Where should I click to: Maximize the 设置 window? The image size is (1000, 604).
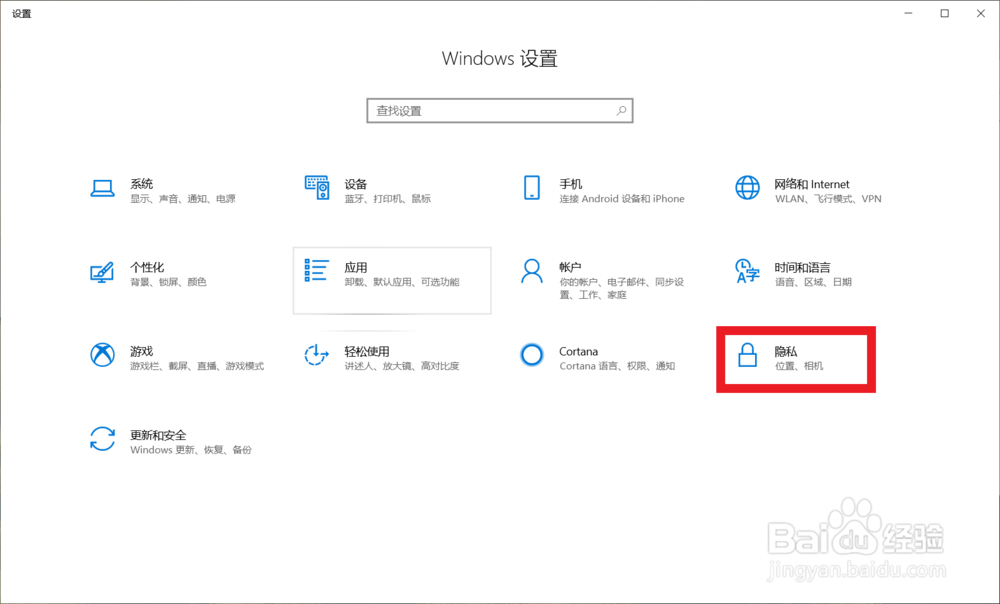point(945,13)
